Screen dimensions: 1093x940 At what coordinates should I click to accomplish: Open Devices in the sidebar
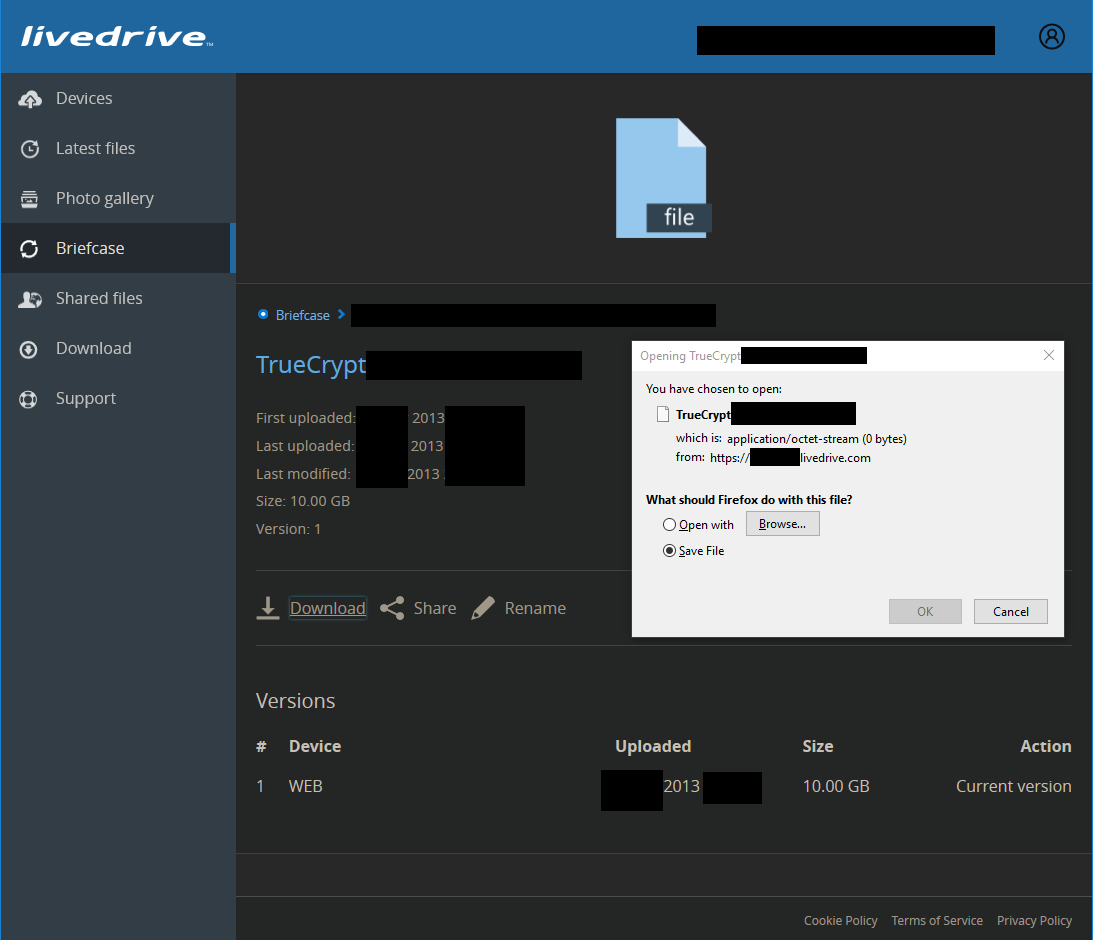tap(118, 98)
